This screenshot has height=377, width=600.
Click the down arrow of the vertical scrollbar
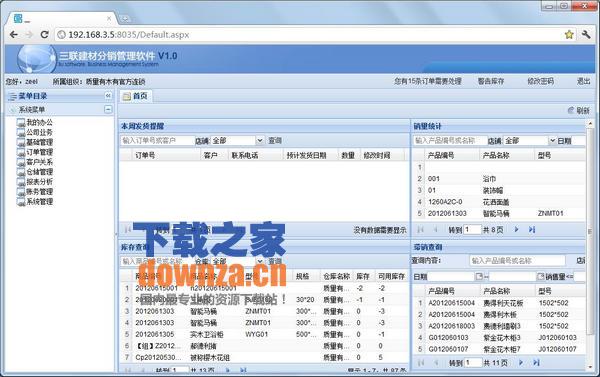coord(590,368)
